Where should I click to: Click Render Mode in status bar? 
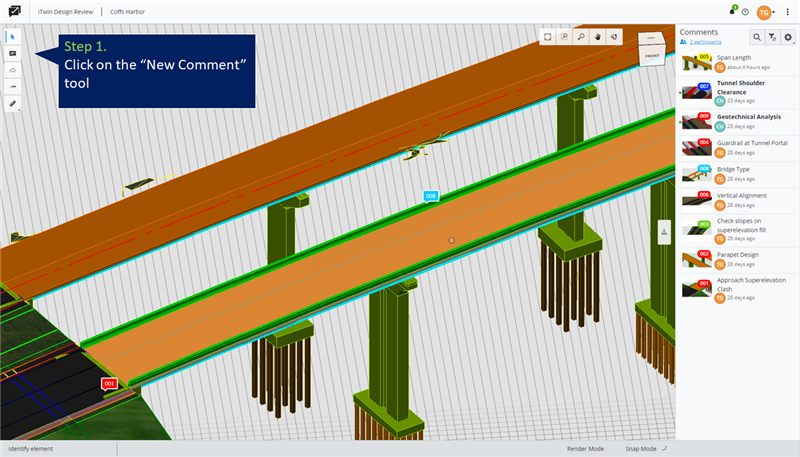coord(585,449)
